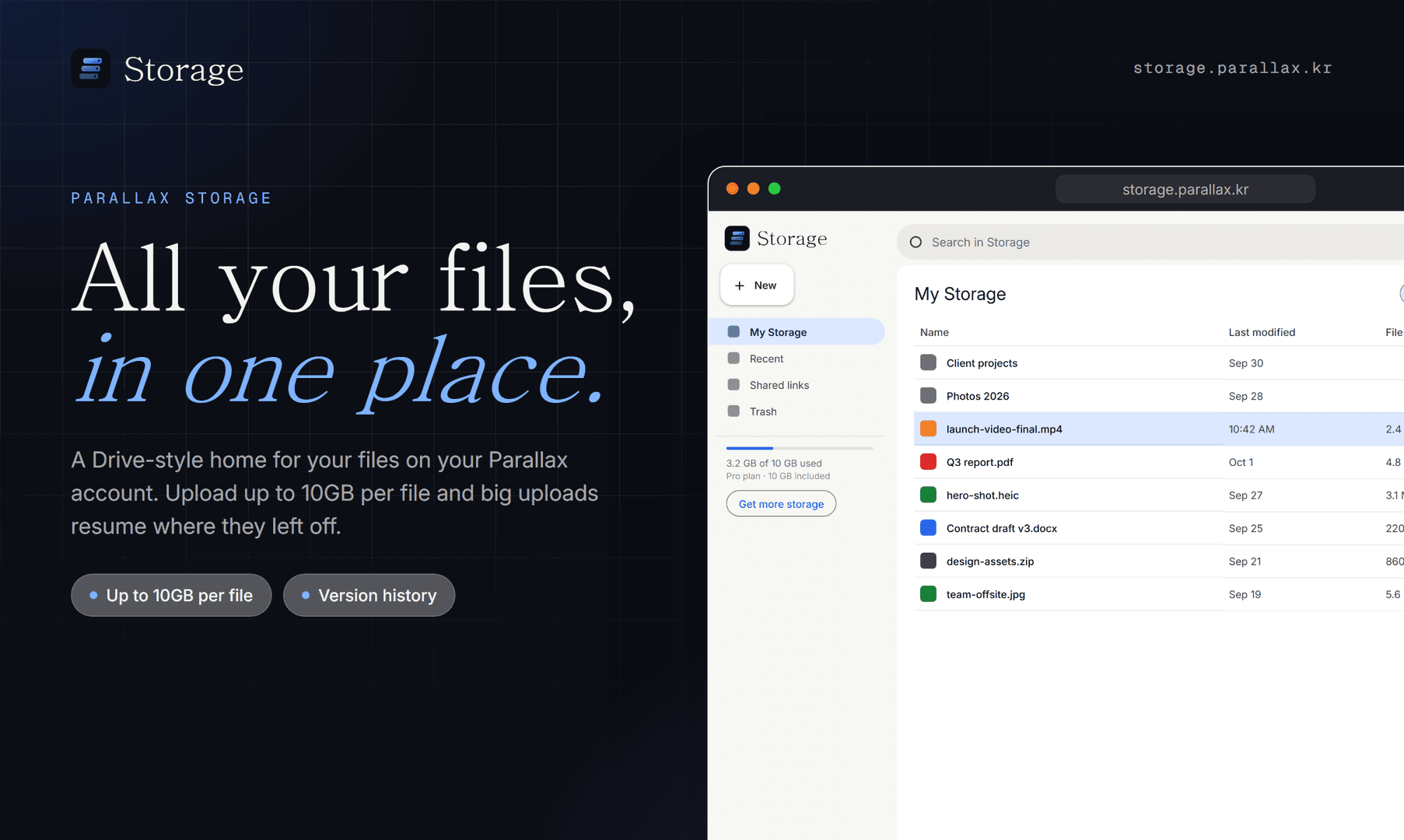Click the Version history pill
Viewport: 1404px width, 840px height.
click(x=369, y=595)
